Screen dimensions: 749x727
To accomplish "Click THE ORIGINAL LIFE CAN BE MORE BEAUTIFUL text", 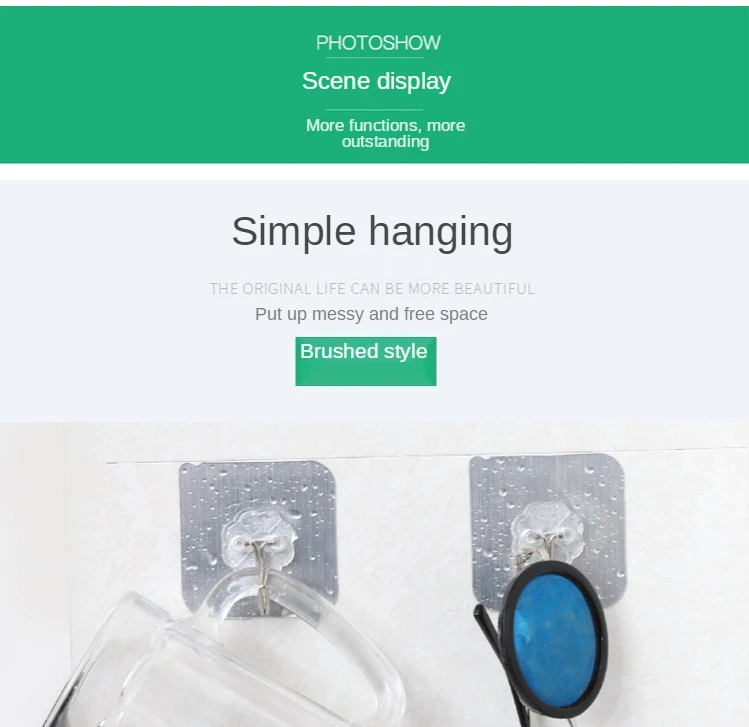I will [x=372, y=289].
